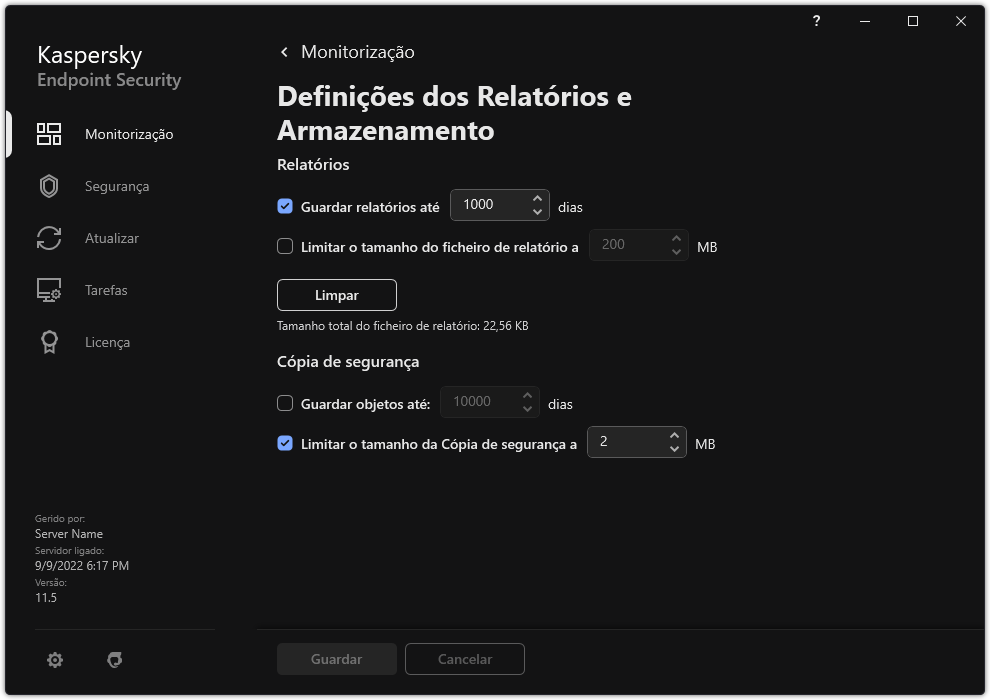Click the Segurança shield icon

click(48, 185)
